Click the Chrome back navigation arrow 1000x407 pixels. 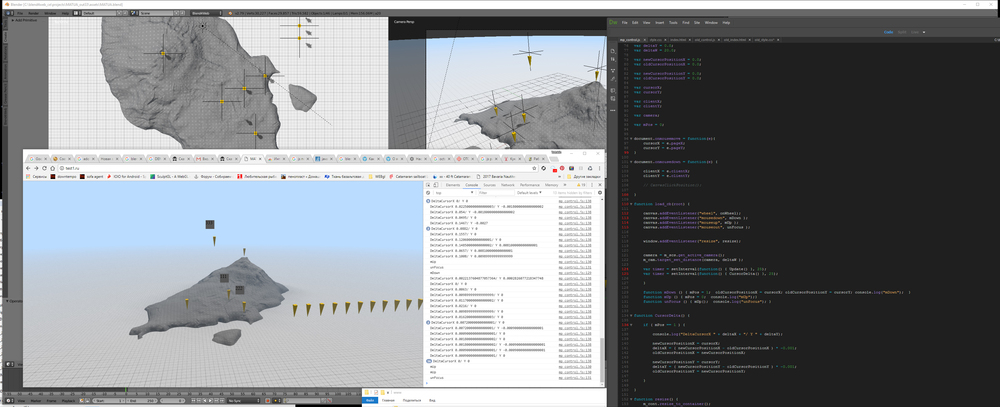click(x=27, y=167)
